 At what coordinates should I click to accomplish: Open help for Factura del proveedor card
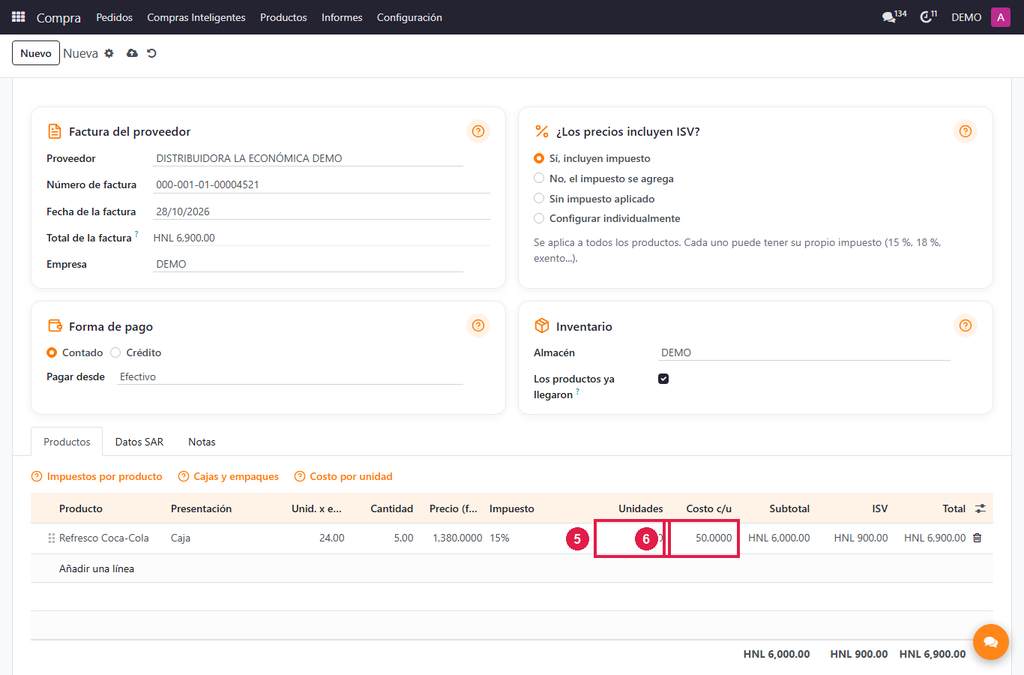[x=478, y=131]
